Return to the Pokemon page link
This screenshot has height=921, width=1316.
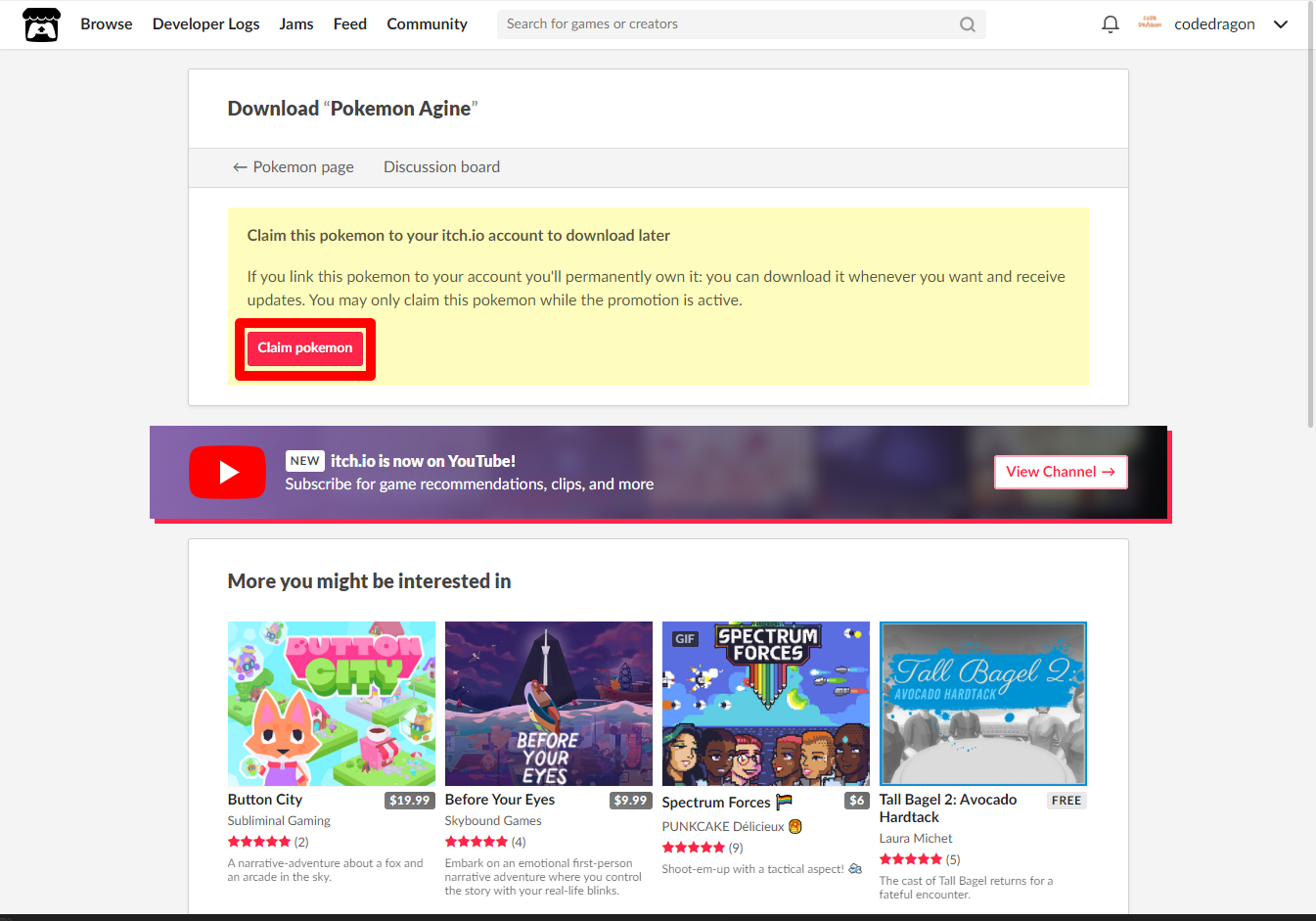(x=293, y=167)
